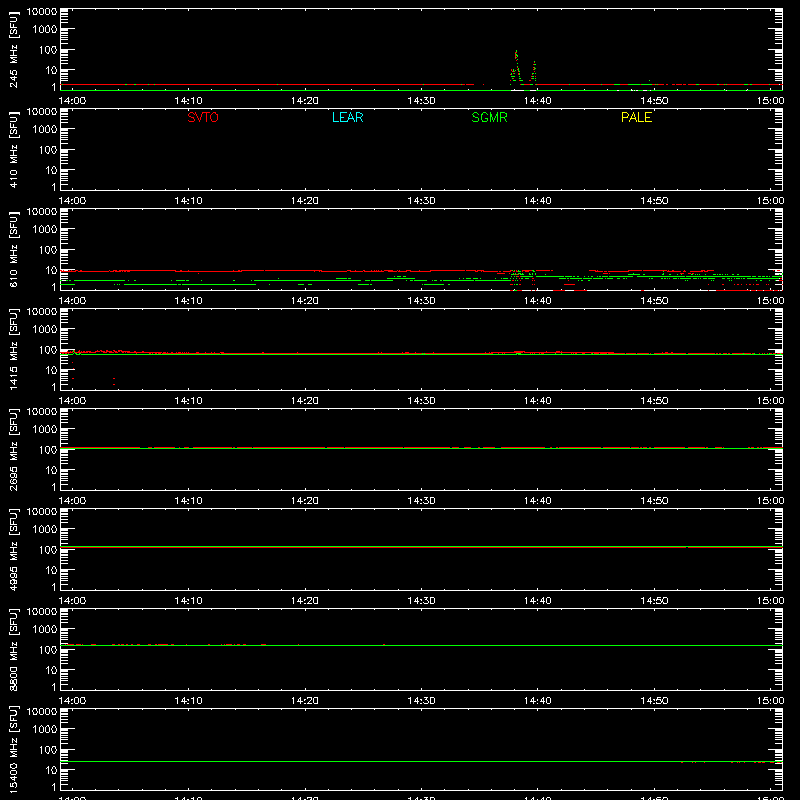
Task: Click the 100 y-axis value of 1415 MHz plot
Action: pos(48,350)
